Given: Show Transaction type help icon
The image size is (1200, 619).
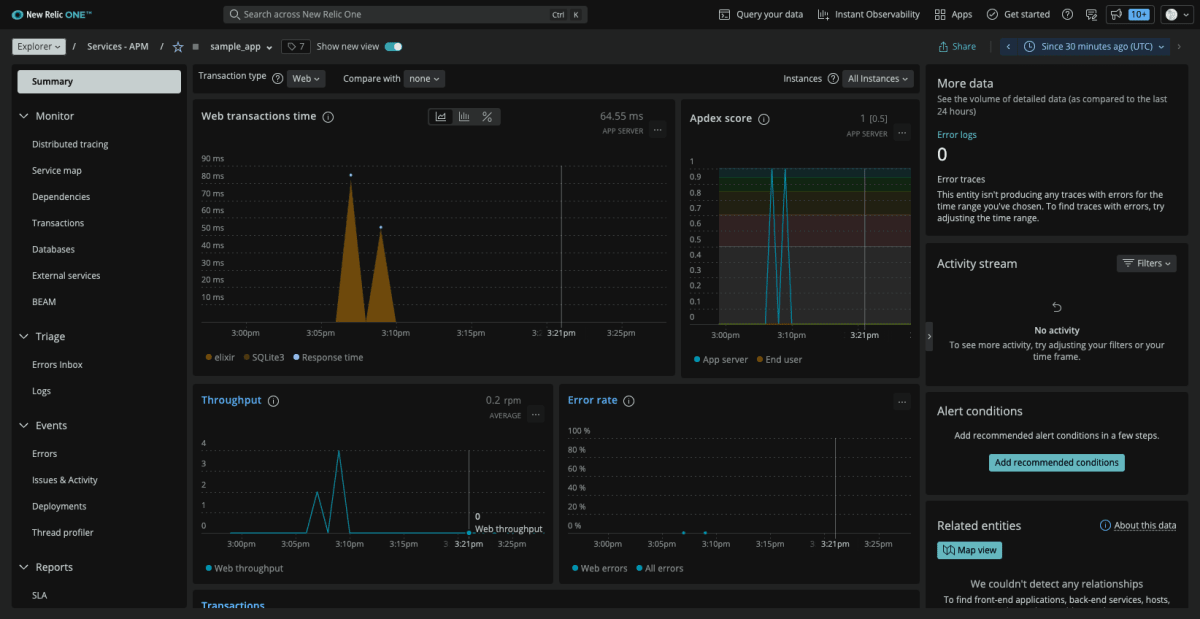Looking at the screenshot, I should click(x=277, y=78).
